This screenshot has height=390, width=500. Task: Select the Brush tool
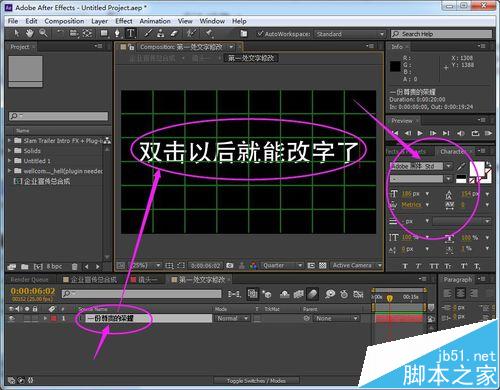click(148, 33)
